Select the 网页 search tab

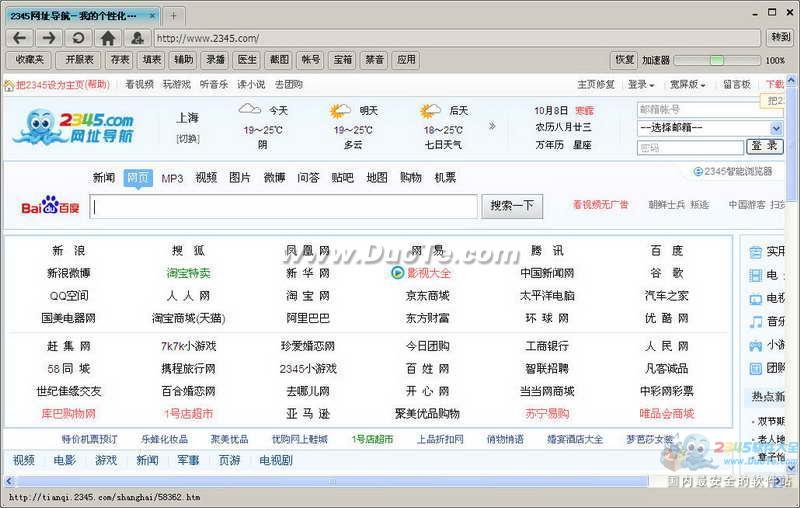[138, 177]
